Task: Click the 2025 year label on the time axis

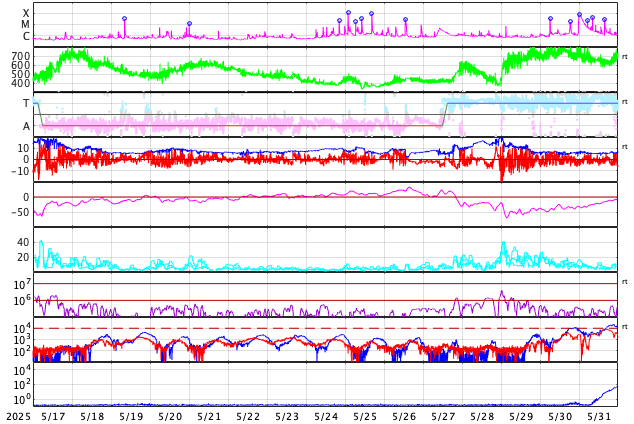Action: pos(18,416)
